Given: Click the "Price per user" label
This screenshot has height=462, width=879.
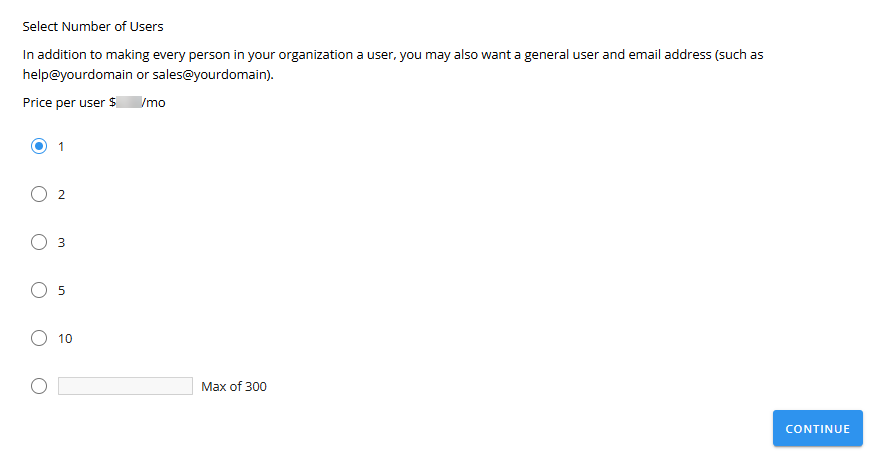Looking at the screenshot, I should click(63, 102).
